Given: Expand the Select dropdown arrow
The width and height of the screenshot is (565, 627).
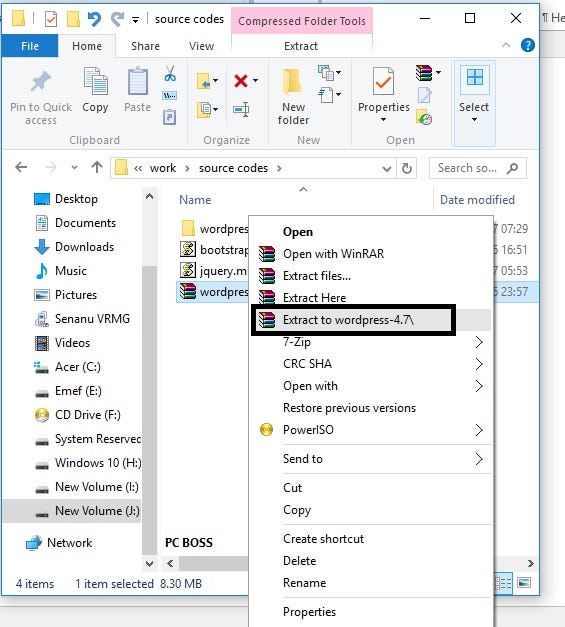Looking at the screenshot, I should 474,120.
